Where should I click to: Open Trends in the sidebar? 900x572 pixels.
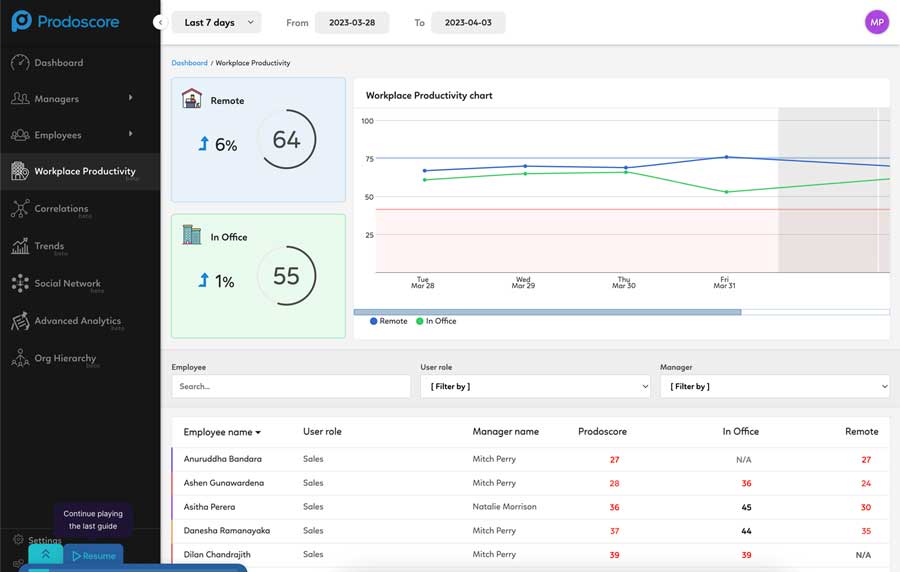tap(49, 246)
